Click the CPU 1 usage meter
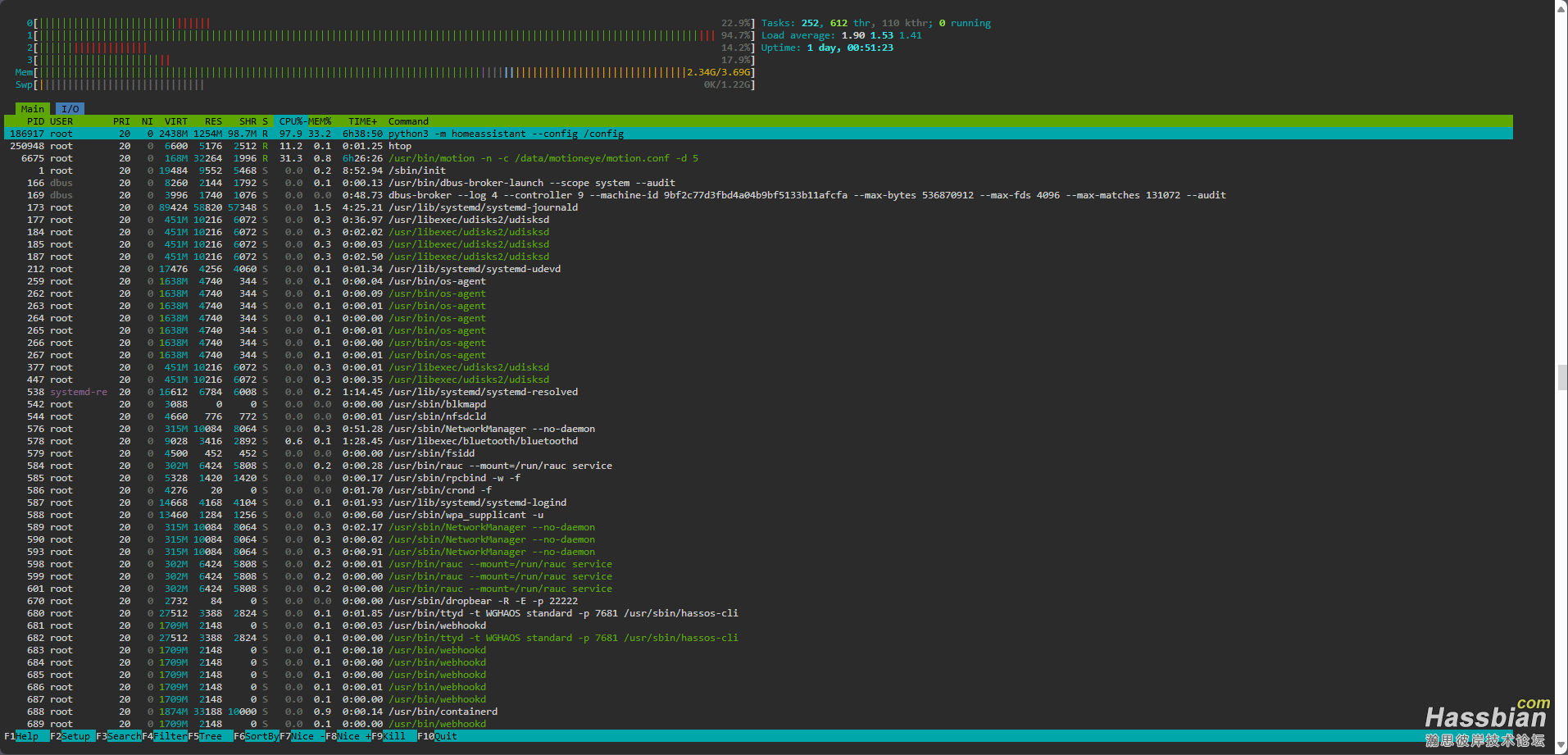 point(390,35)
